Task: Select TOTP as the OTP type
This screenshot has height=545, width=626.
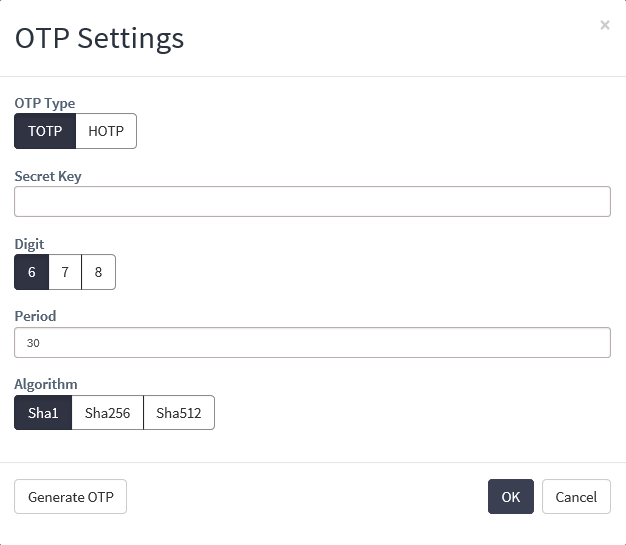Action: [x=45, y=131]
